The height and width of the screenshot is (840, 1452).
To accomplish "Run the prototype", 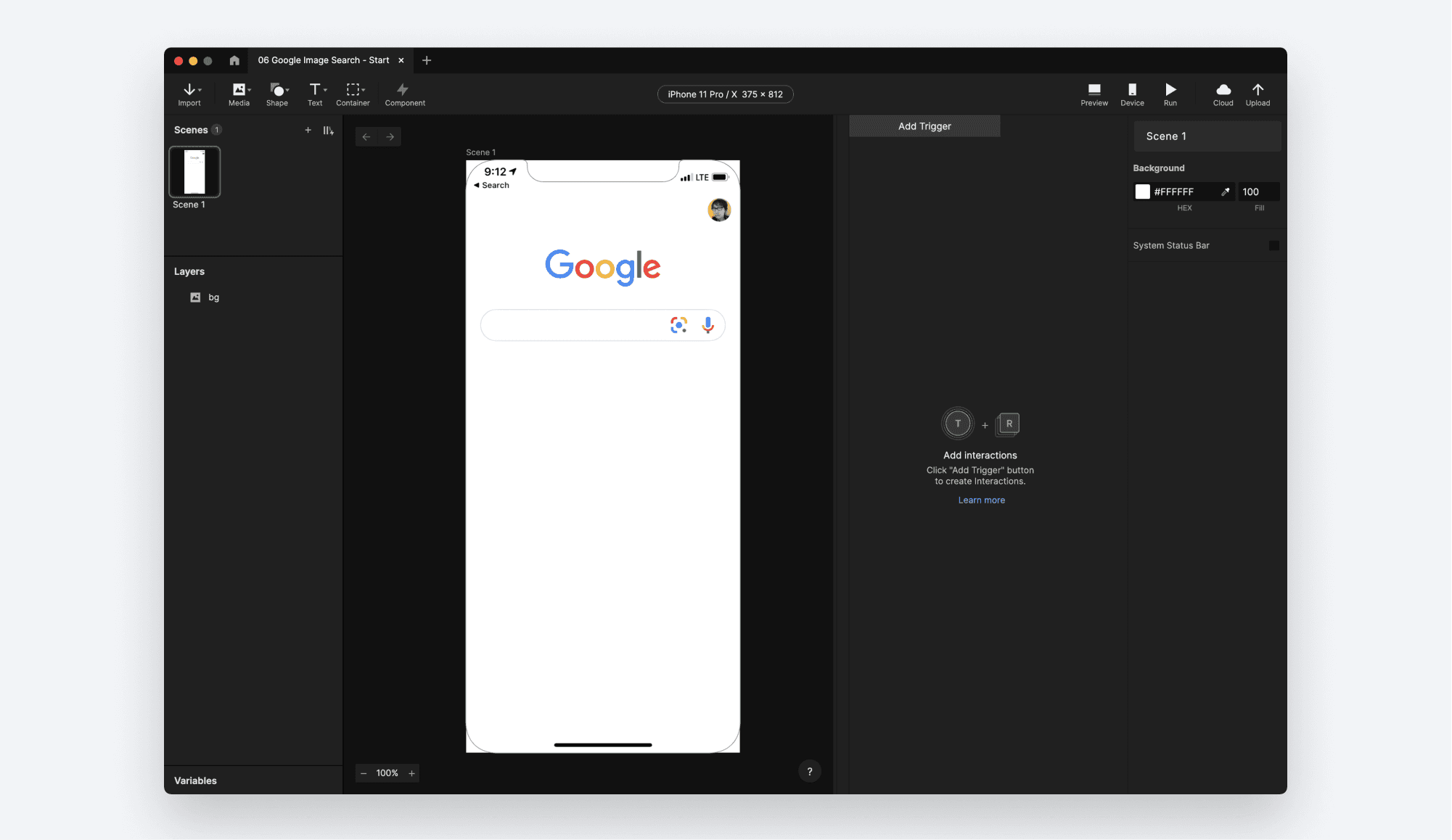I will 1170,94.
